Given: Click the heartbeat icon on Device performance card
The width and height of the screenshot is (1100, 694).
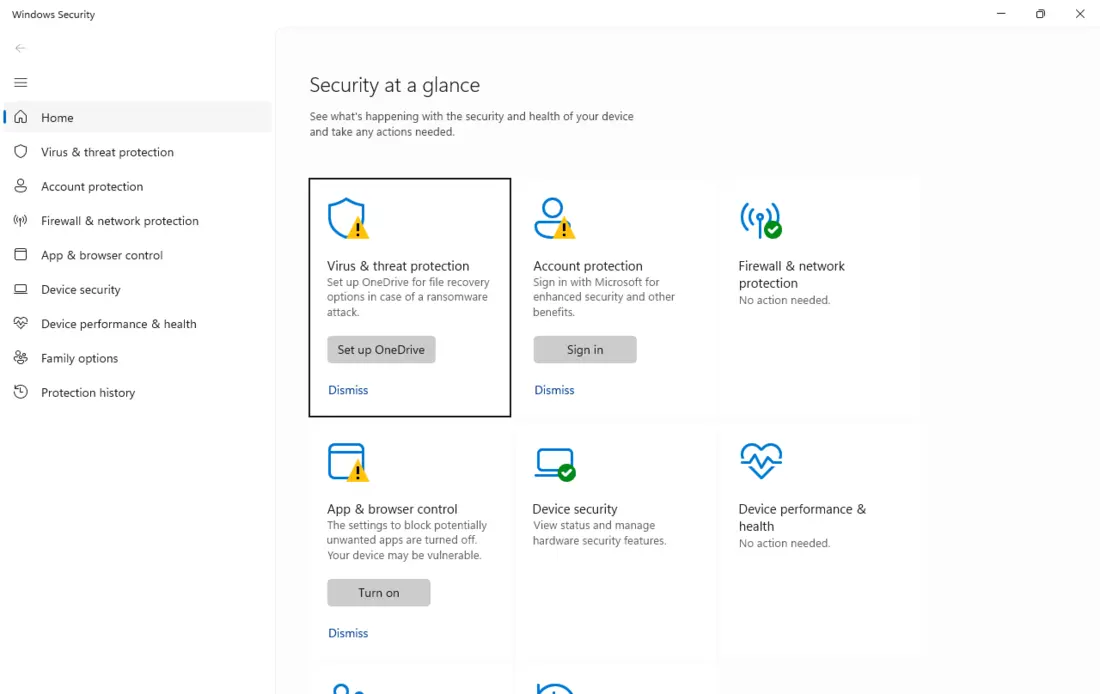Looking at the screenshot, I should click(x=761, y=461).
